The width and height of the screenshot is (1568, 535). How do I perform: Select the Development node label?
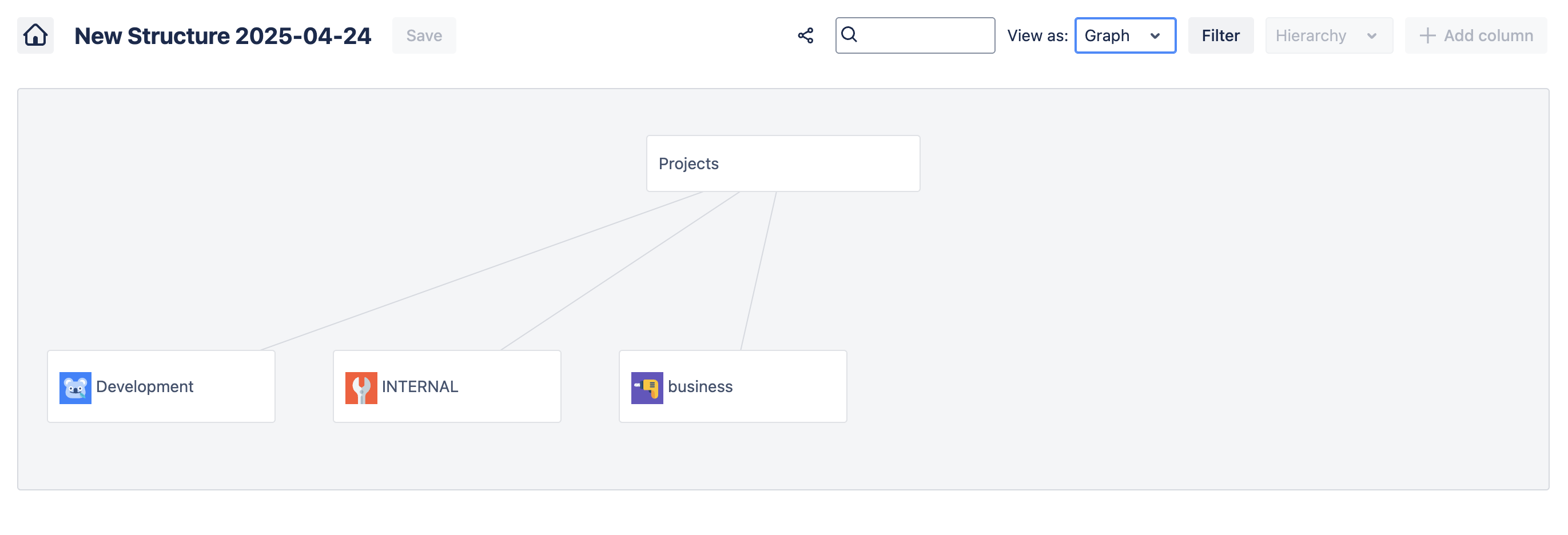145,386
